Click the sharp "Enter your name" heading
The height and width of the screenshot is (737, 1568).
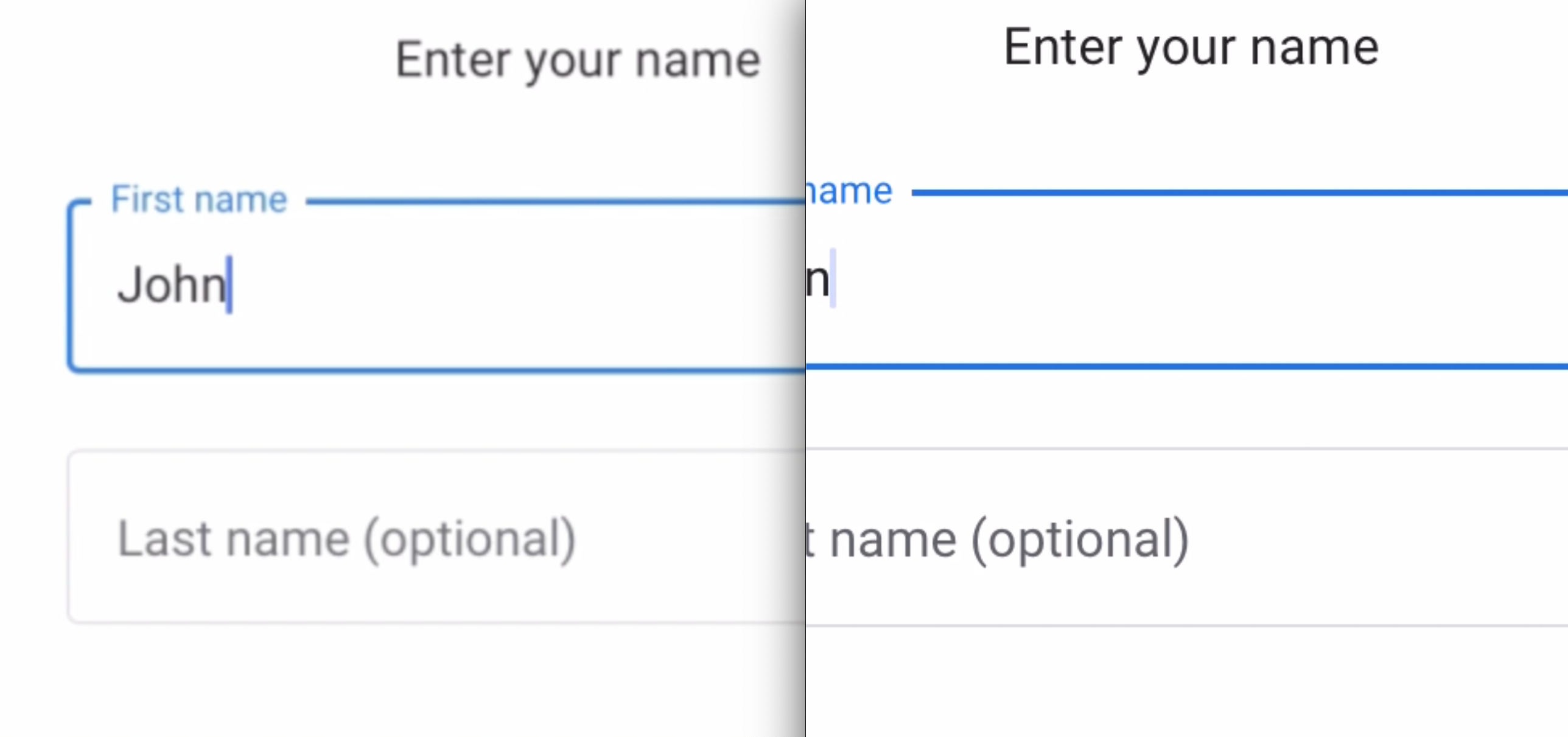[1191, 48]
